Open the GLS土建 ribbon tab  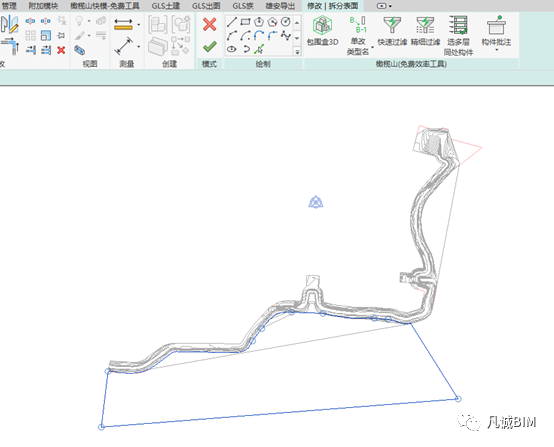pyautogui.click(x=166, y=6)
